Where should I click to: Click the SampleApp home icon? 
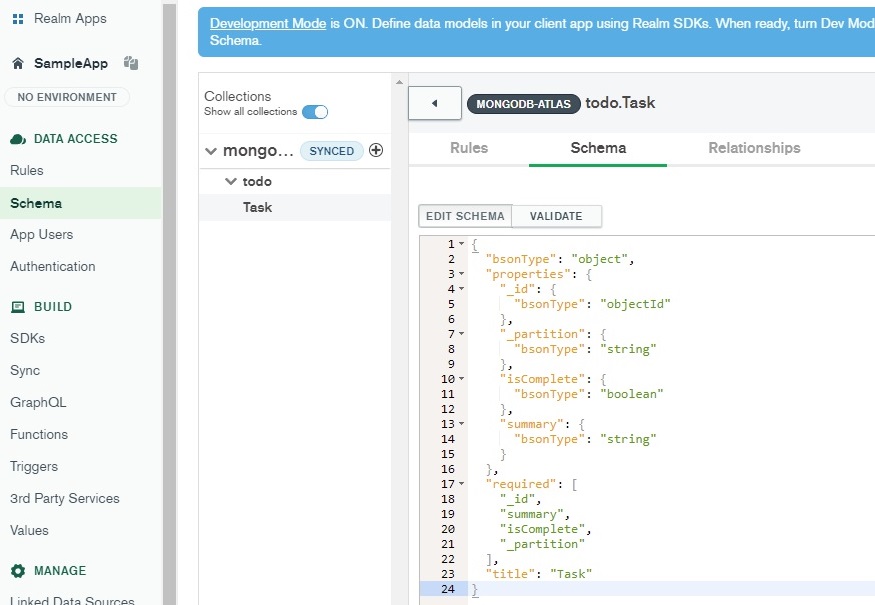pyautogui.click(x=18, y=64)
